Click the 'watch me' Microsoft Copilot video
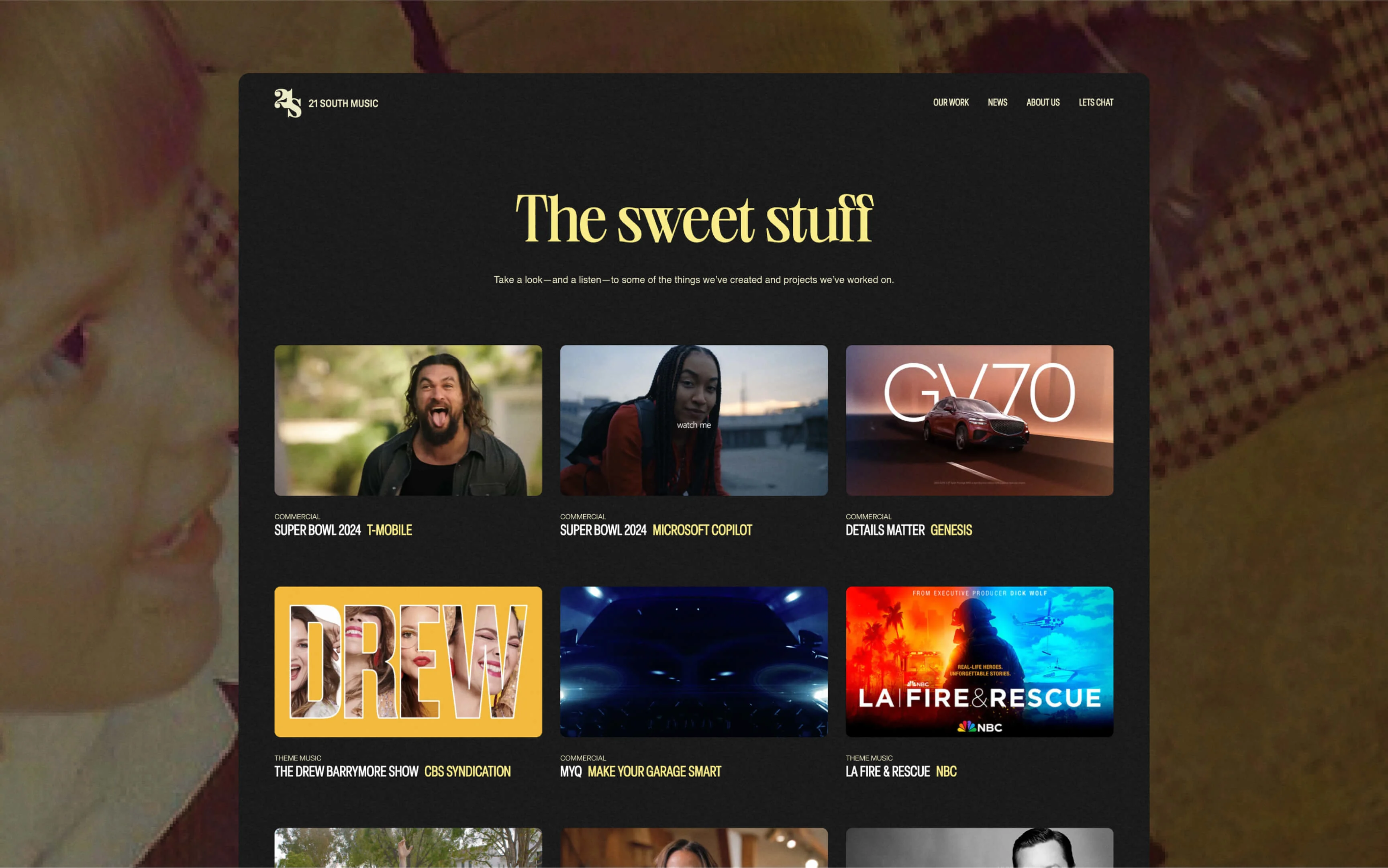The height and width of the screenshot is (868, 1388). [x=694, y=420]
